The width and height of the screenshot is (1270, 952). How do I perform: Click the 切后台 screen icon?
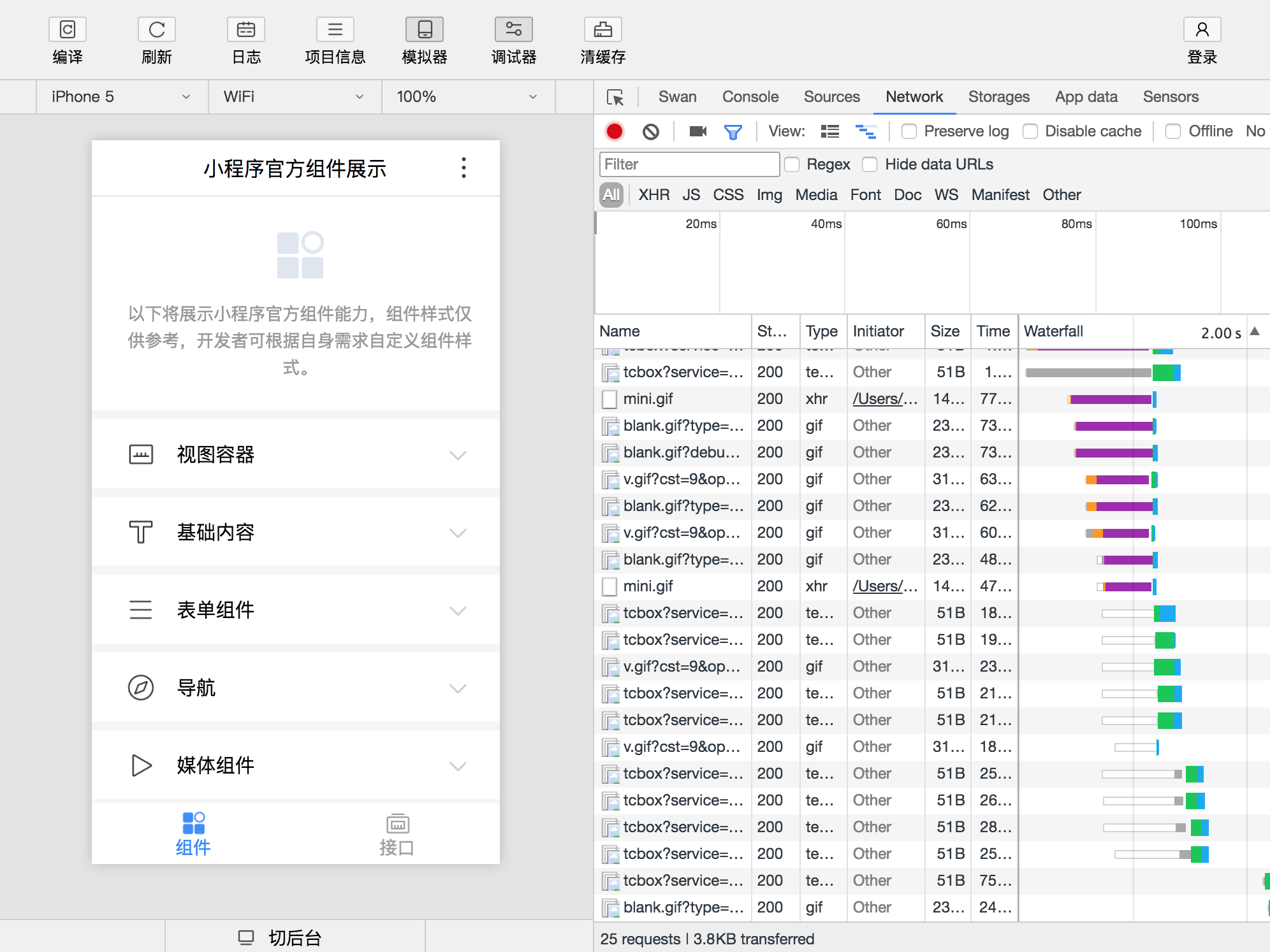[246, 937]
